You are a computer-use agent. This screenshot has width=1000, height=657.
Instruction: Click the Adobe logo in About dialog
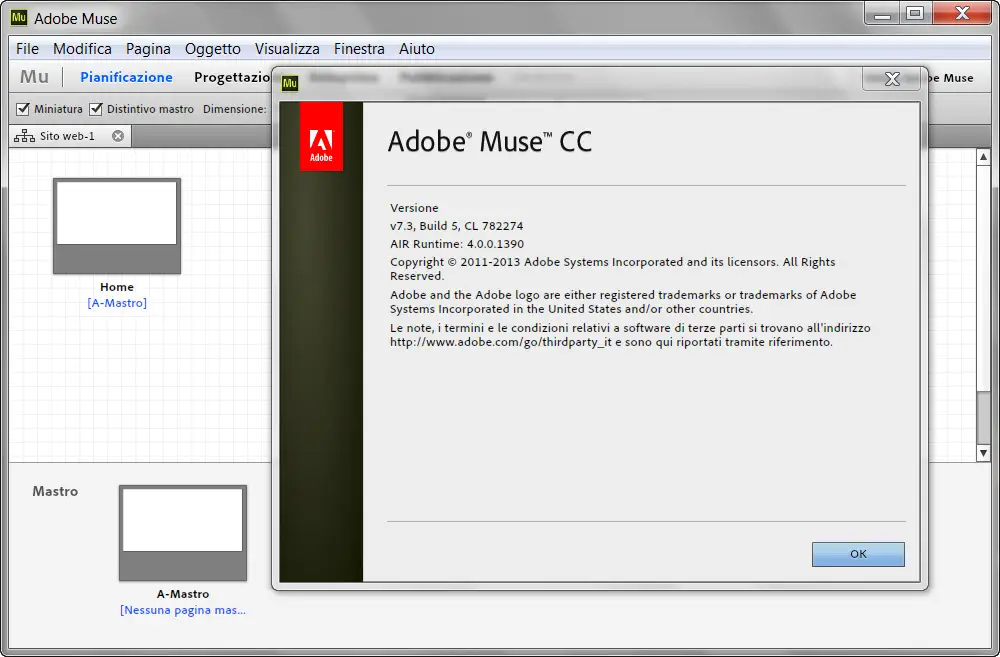(x=321, y=137)
